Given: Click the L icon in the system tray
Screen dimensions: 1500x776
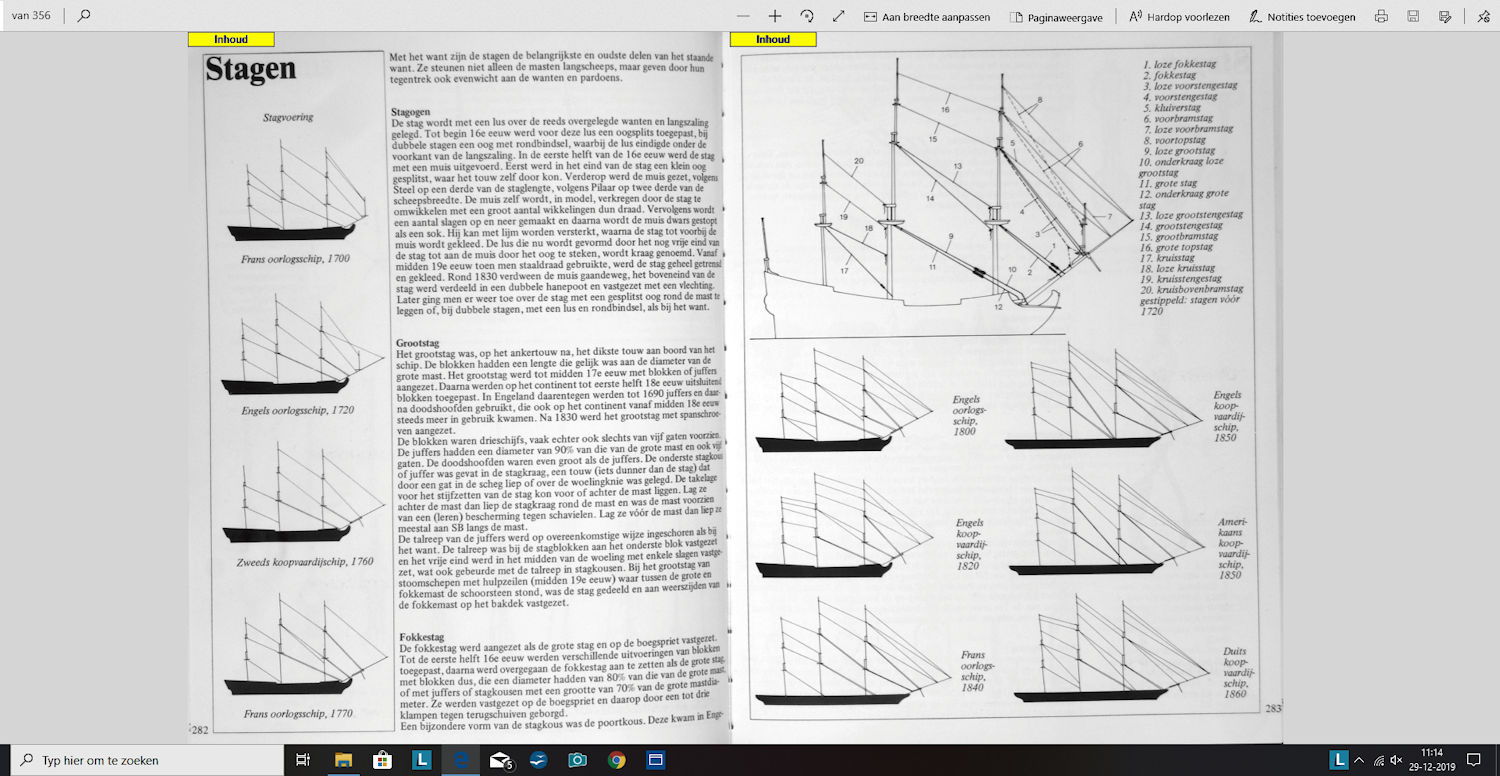Looking at the screenshot, I should [x=1340, y=760].
